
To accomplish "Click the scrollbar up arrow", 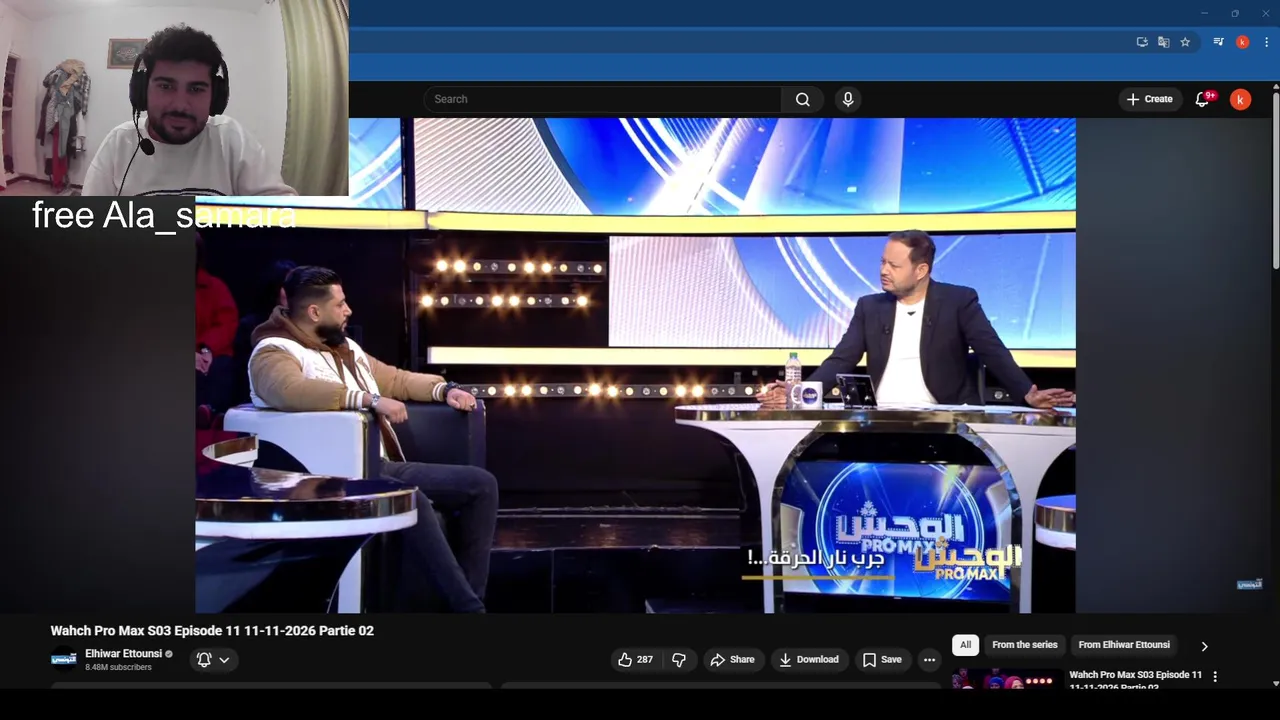I will pos(1275,86).
